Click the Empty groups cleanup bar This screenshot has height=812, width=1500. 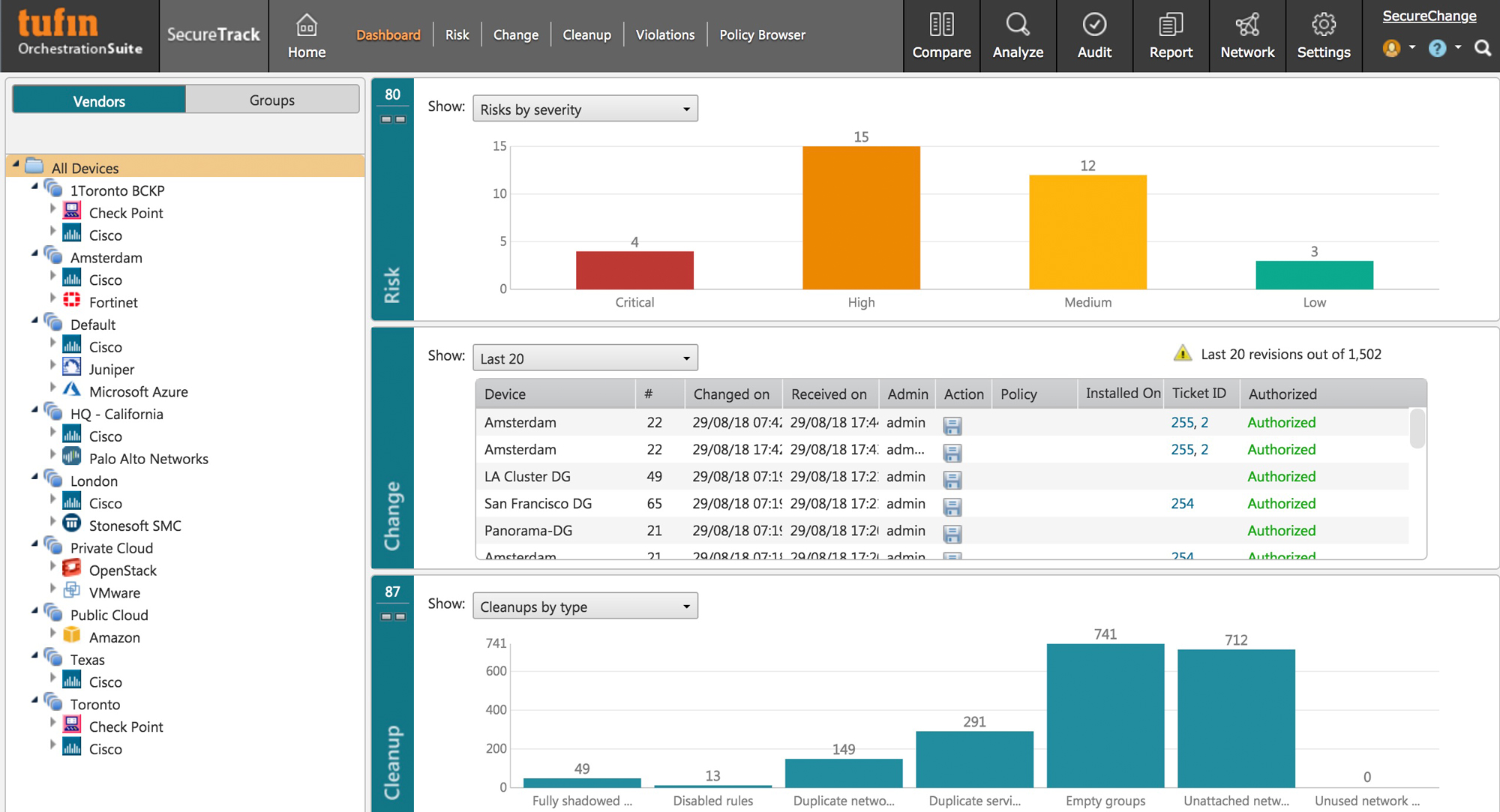point(1105,715)
